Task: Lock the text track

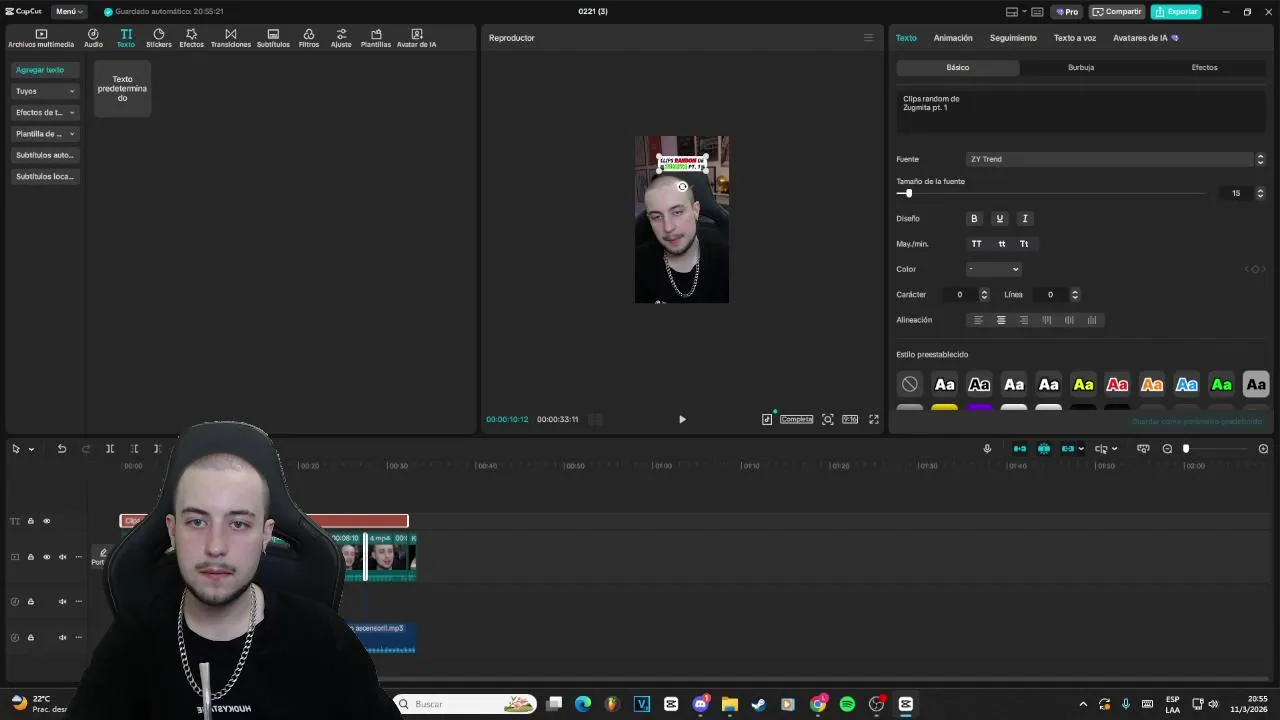Action: 30,521
